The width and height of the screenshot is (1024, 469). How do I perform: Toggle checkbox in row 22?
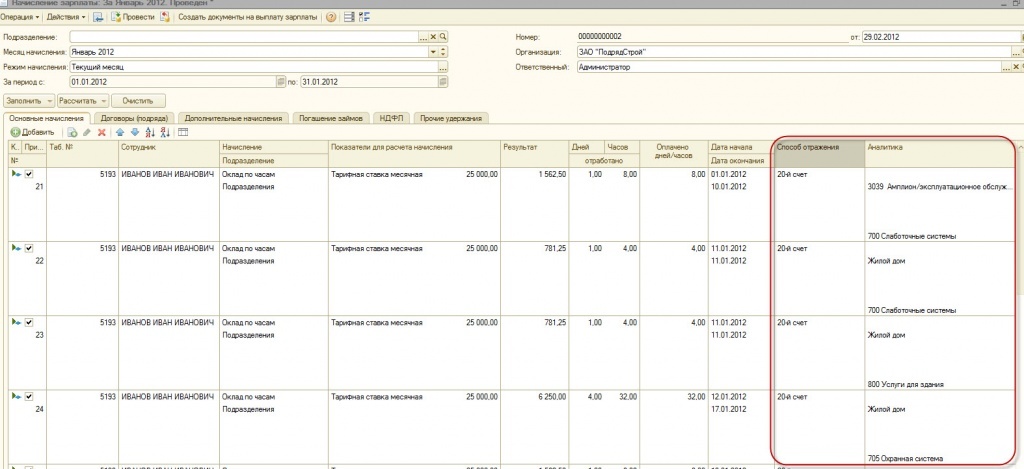tap(29, 248)
